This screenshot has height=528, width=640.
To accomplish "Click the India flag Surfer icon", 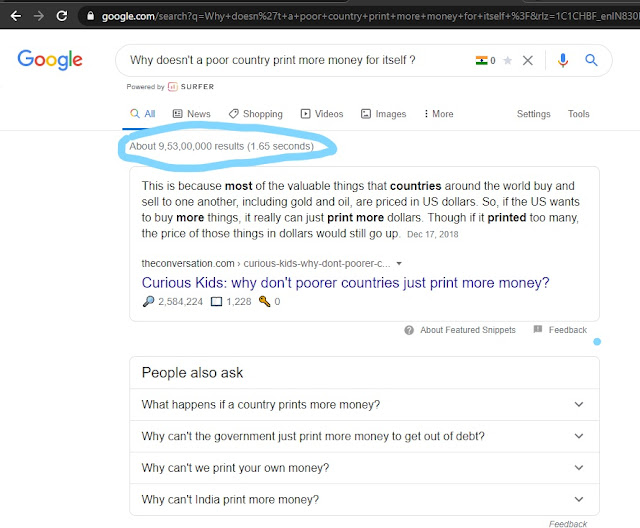I will pyautogui.click(x=481, y=60).
